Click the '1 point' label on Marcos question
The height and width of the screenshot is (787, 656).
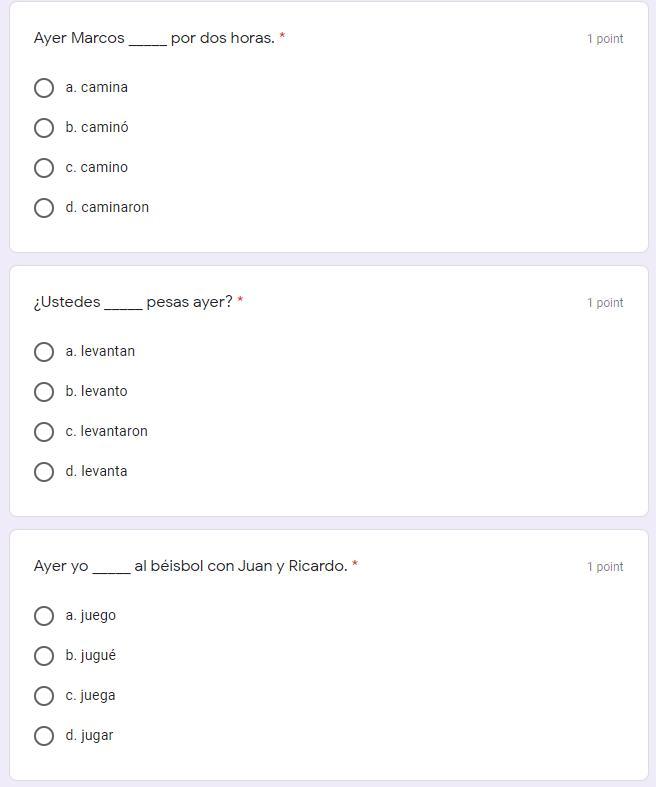tap(605, 39)
